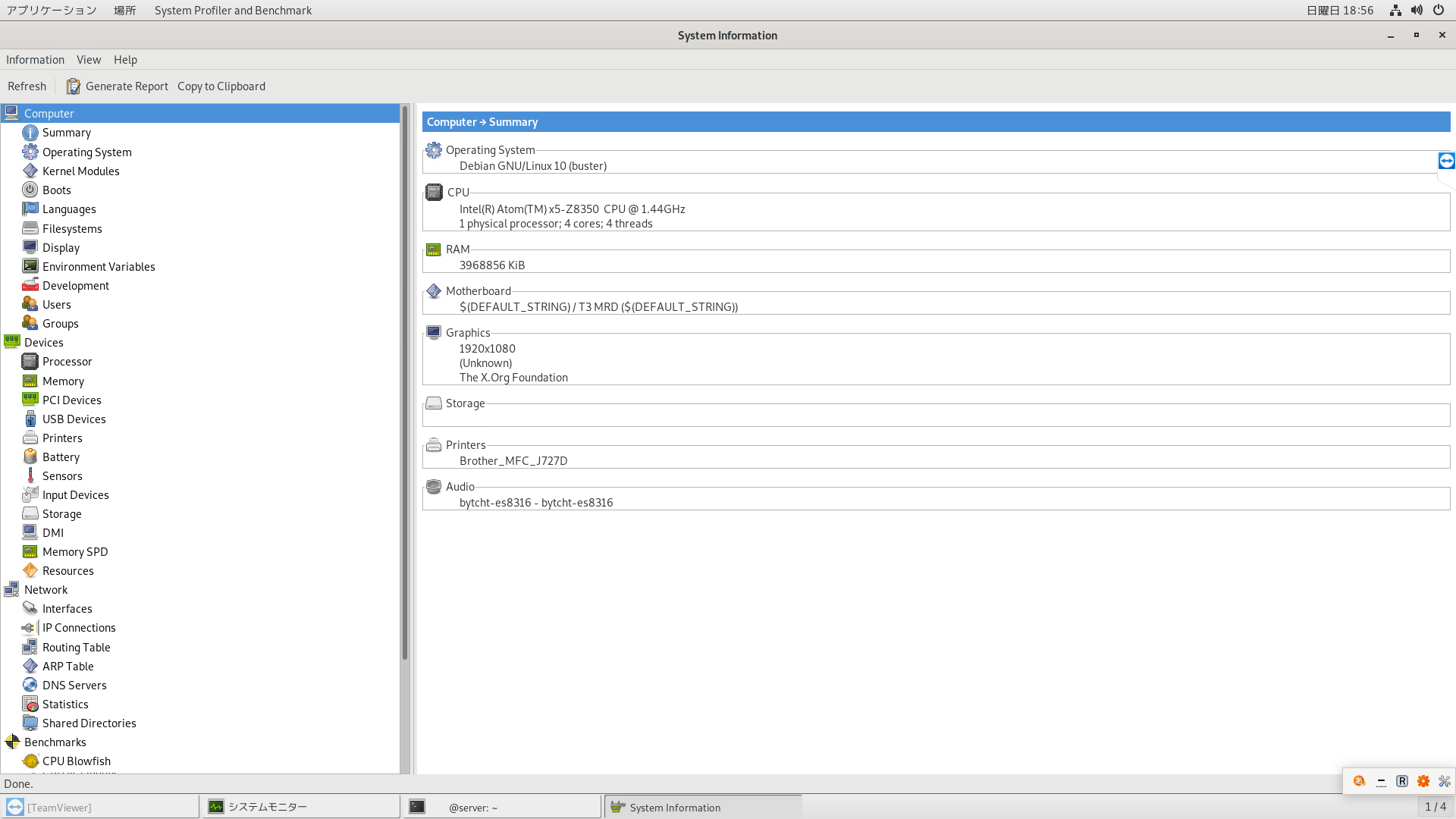Open the Help menu

(x=125, y=60)
